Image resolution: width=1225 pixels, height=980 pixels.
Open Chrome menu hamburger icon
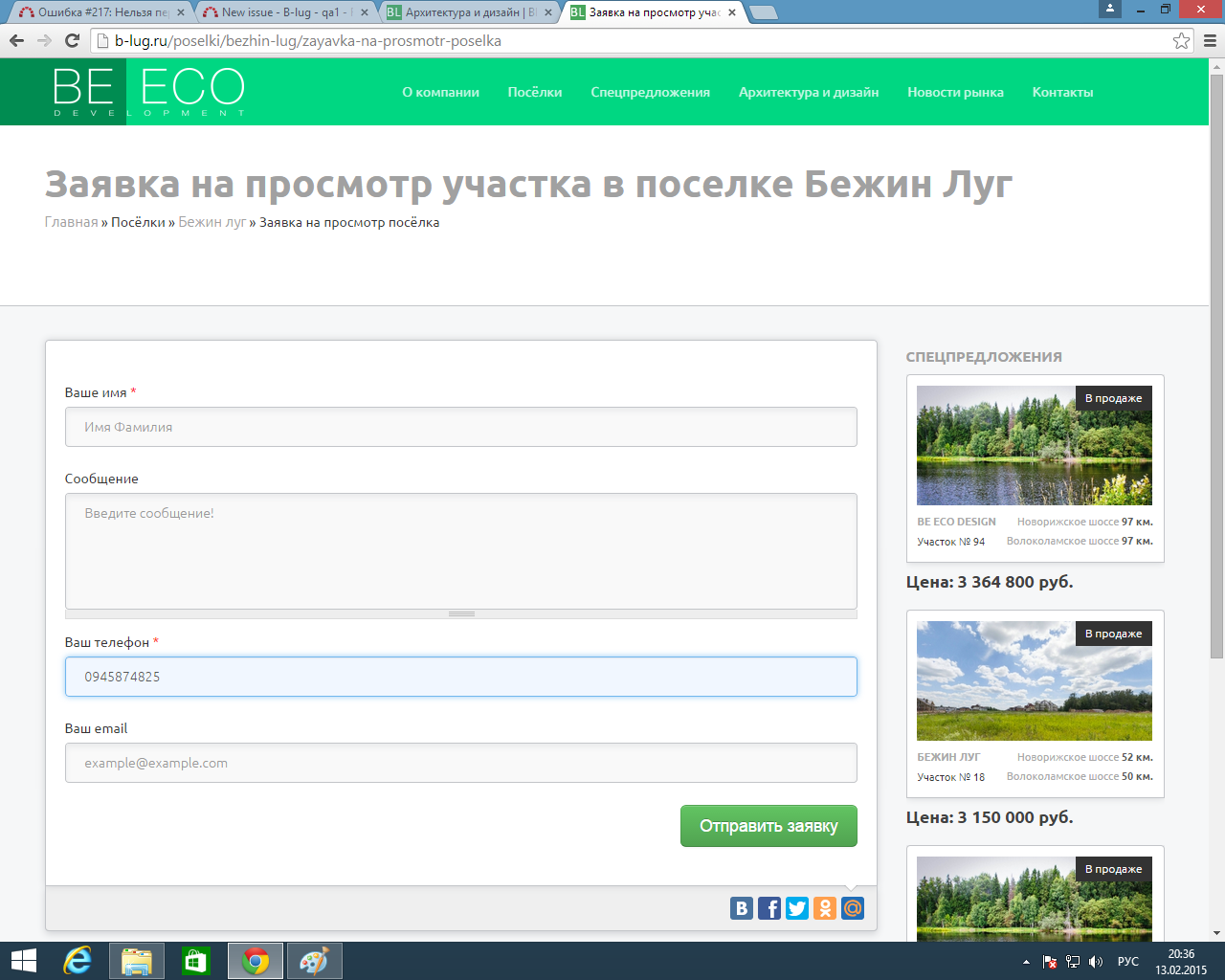[x=1210, y=41]
